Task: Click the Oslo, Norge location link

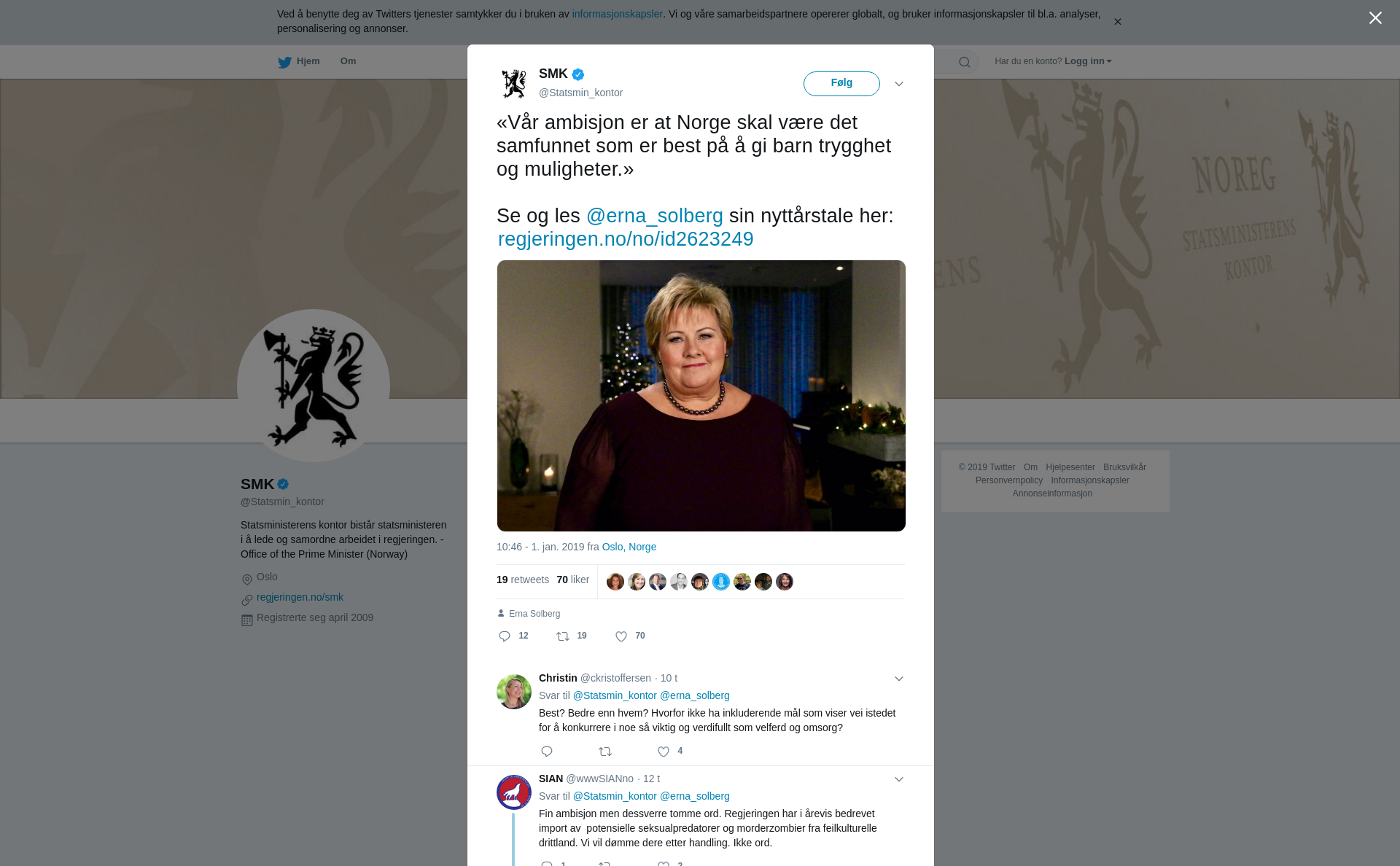Action: pyautogui.click(x=629, y=547)
